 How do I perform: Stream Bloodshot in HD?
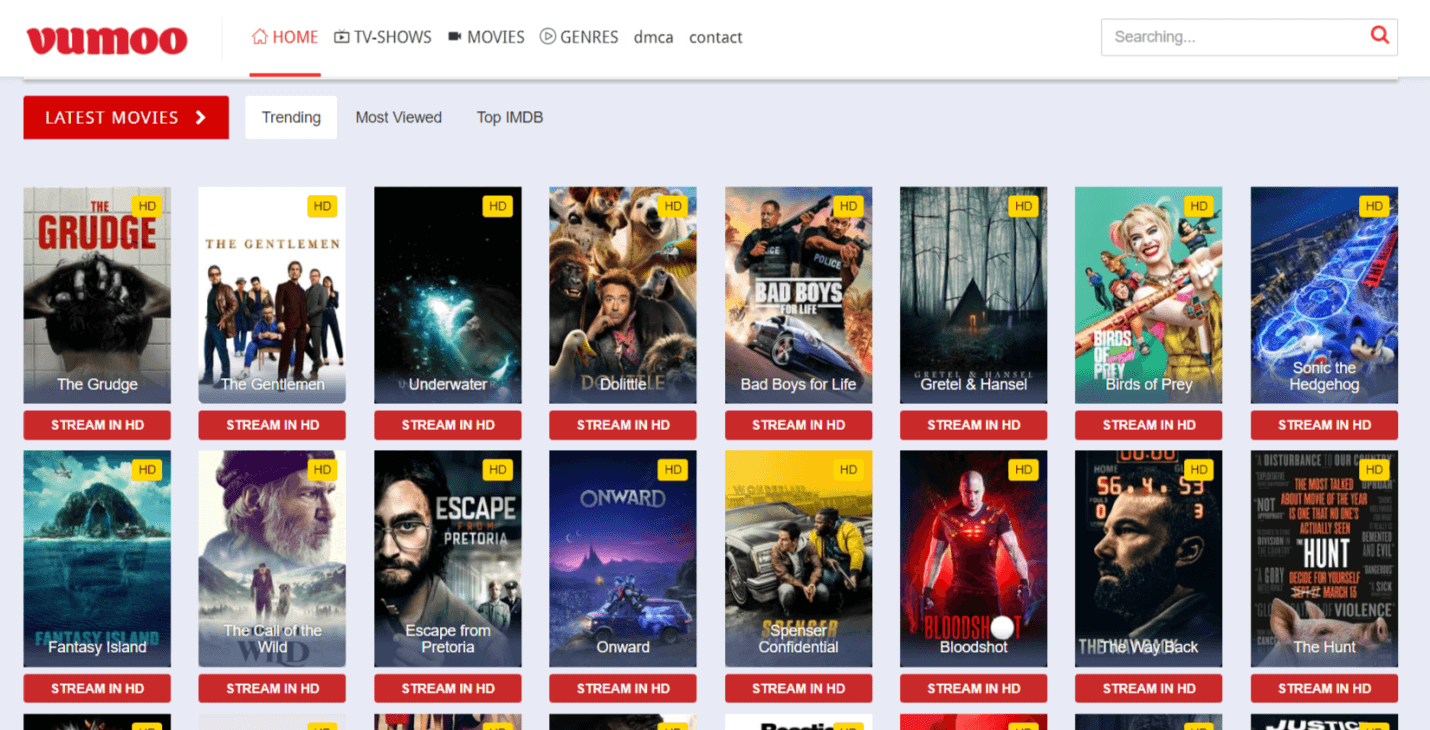(x=974, y=688)
